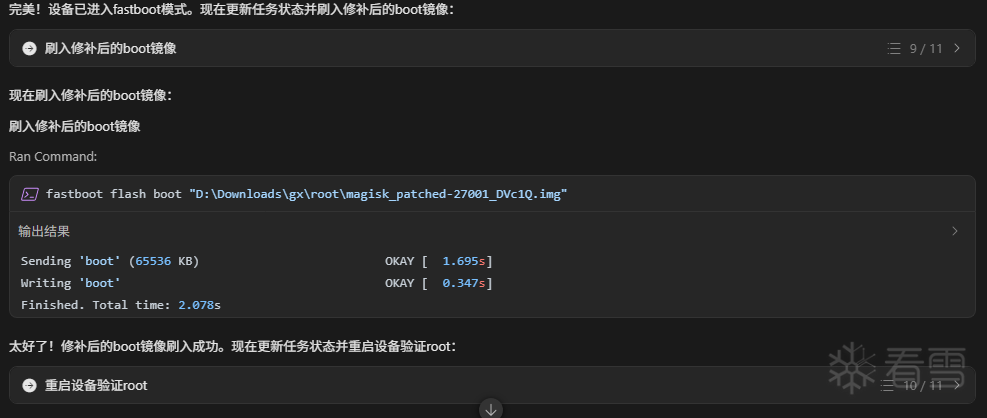Click the task list icon next to 9 / 11

(x=894, y=48)
